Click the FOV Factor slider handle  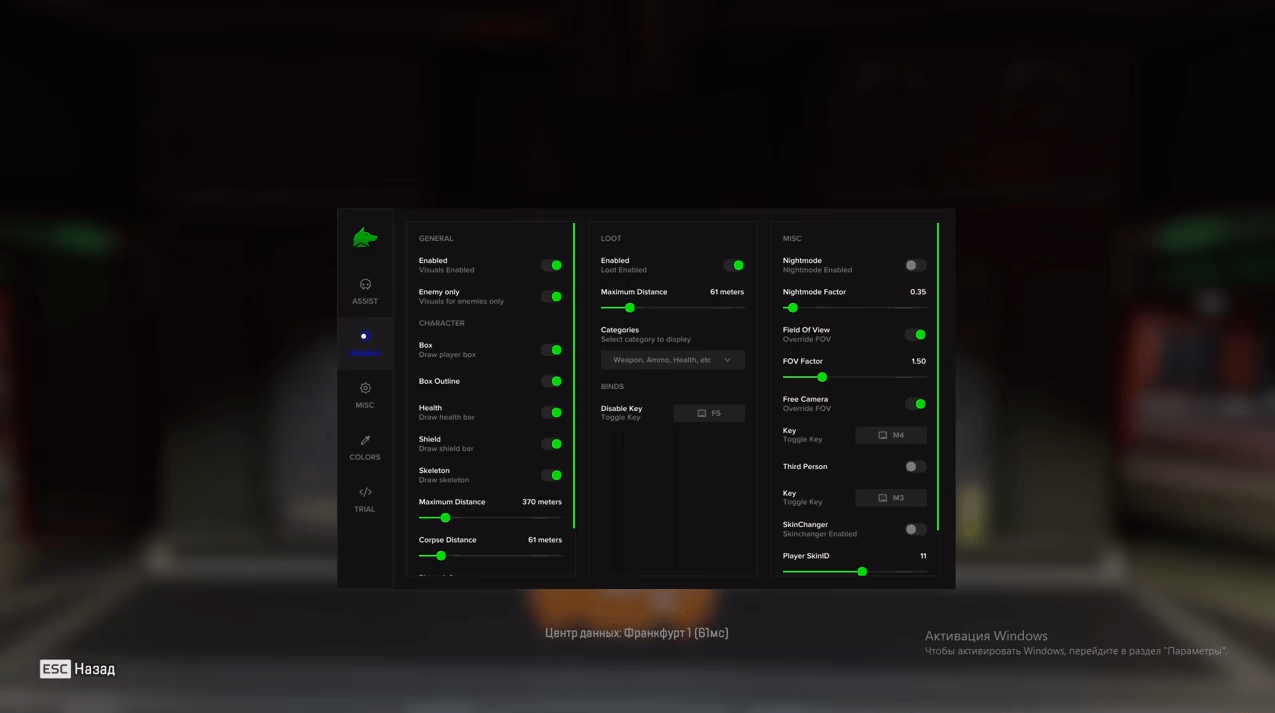click(x=822, y=377)
